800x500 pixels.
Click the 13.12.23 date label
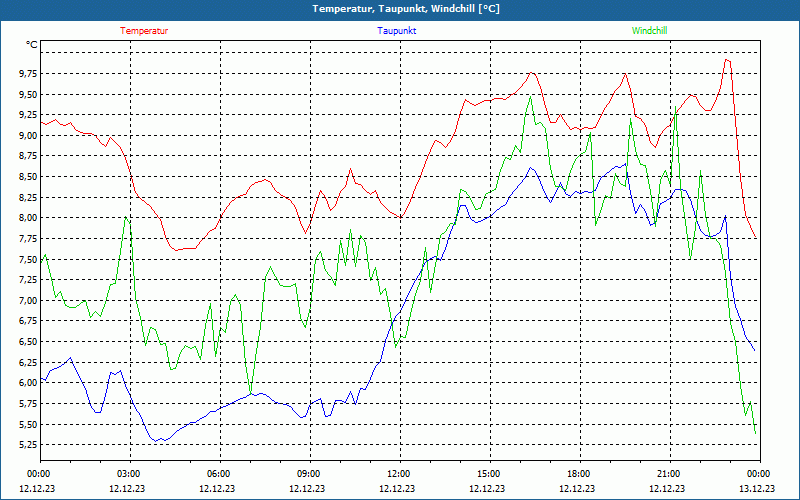[757, 488]
